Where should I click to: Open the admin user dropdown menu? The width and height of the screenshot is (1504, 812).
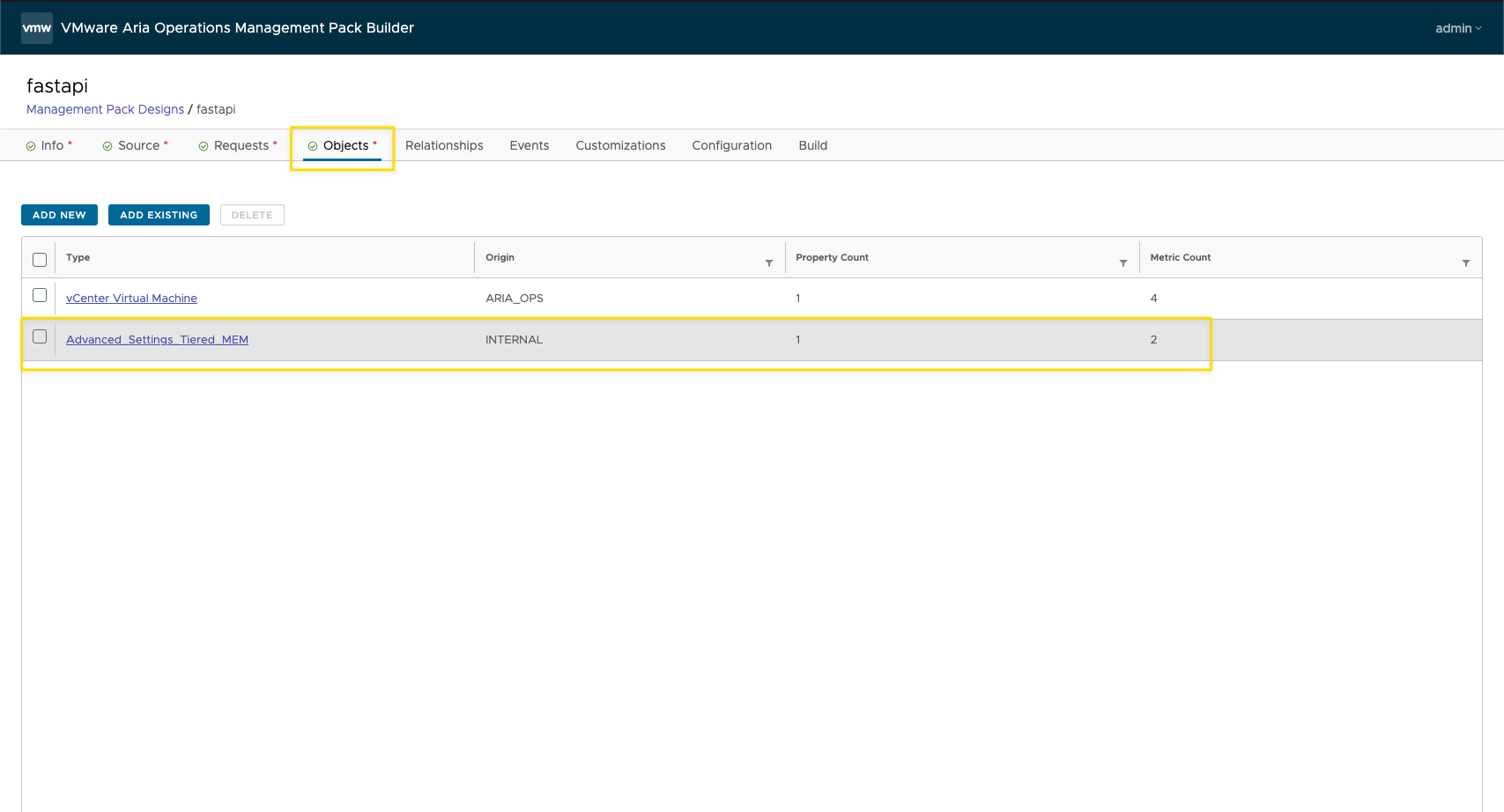pos(1457,28)
